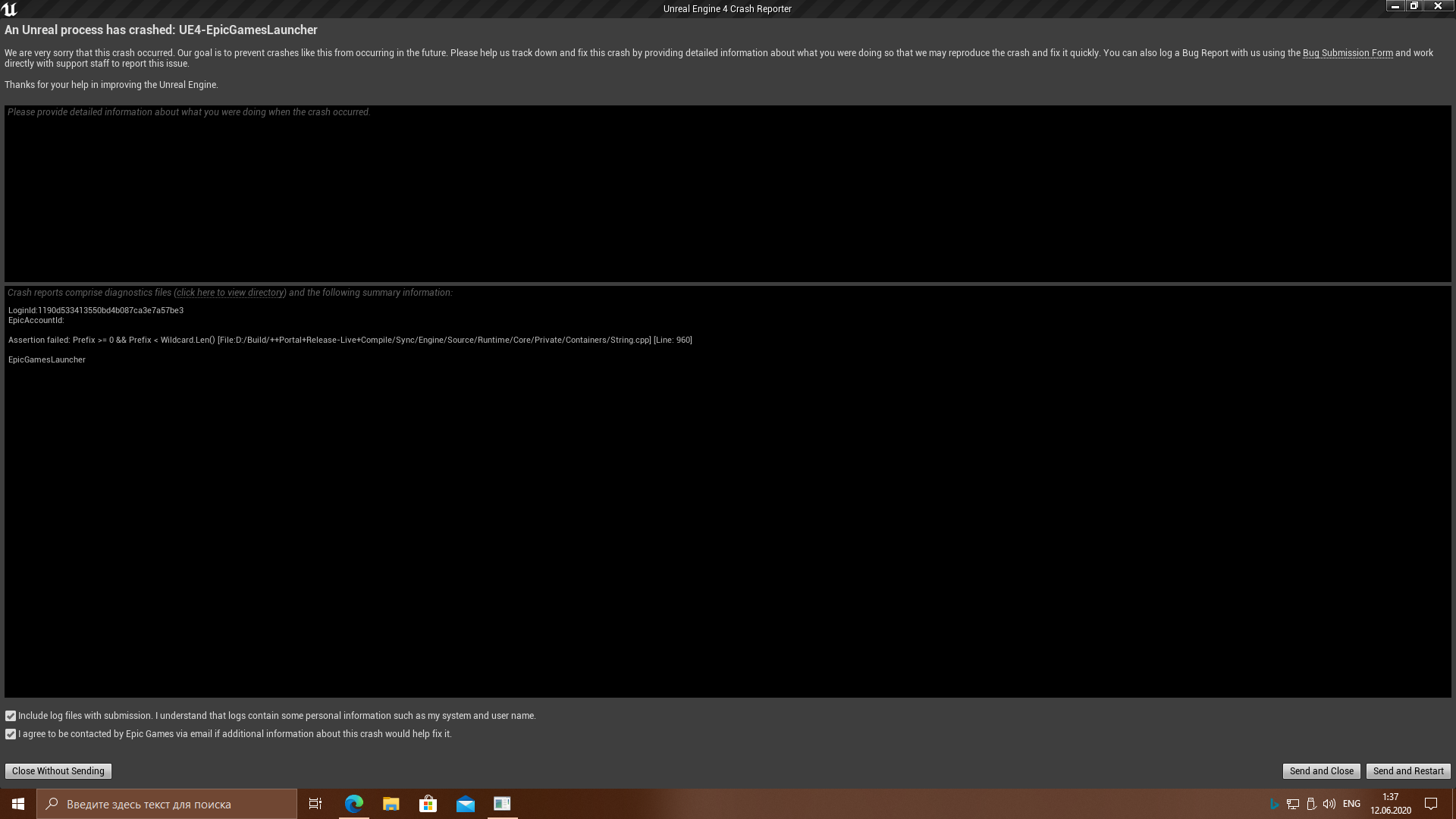
Task: Open the Bug Submission Form link
Action: (1348, 53)
